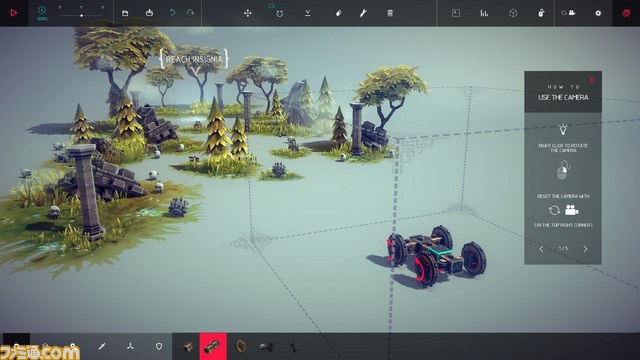Return to the home menu
640x360 pixels.
click(x=626, y=13)
